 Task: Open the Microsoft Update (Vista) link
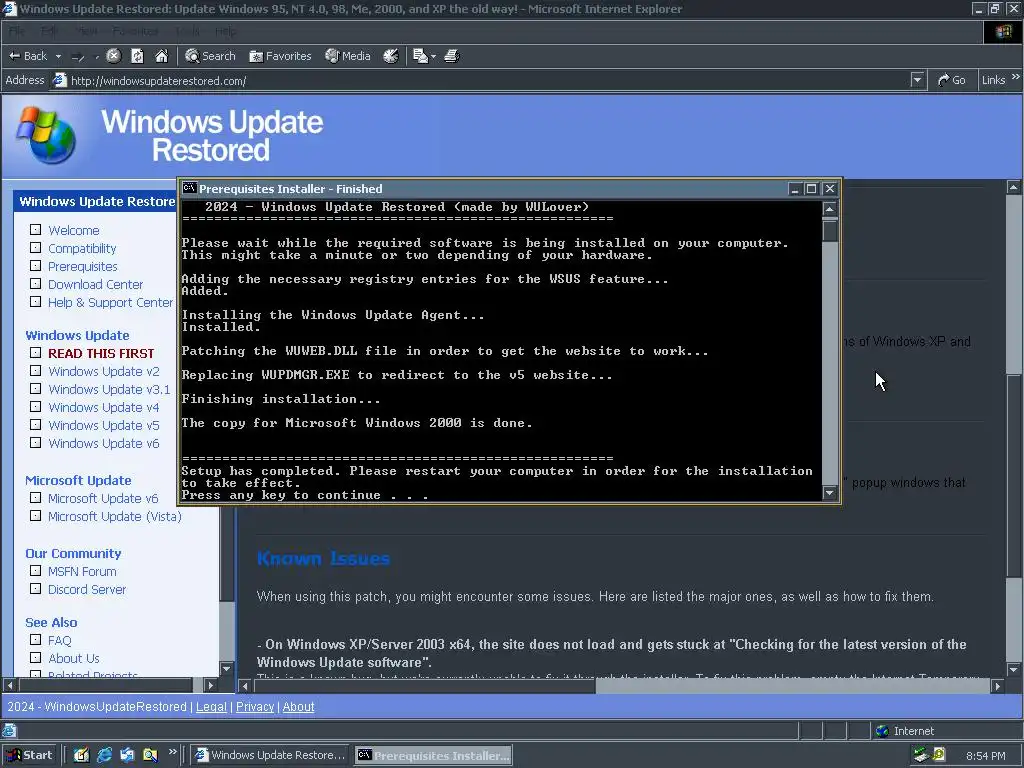click(115, 517)
